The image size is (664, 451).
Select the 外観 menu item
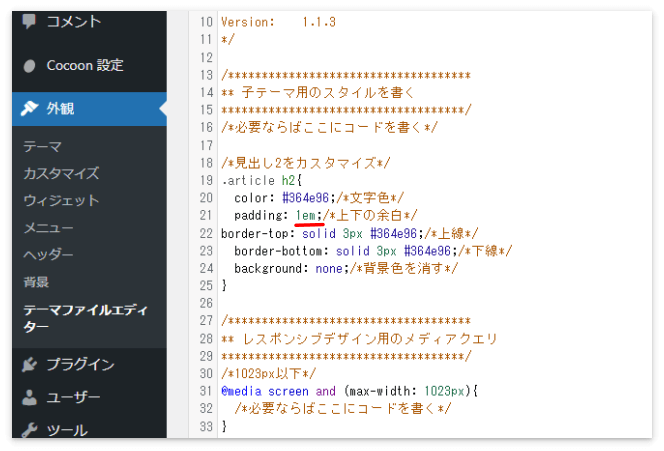click(89, 109)
